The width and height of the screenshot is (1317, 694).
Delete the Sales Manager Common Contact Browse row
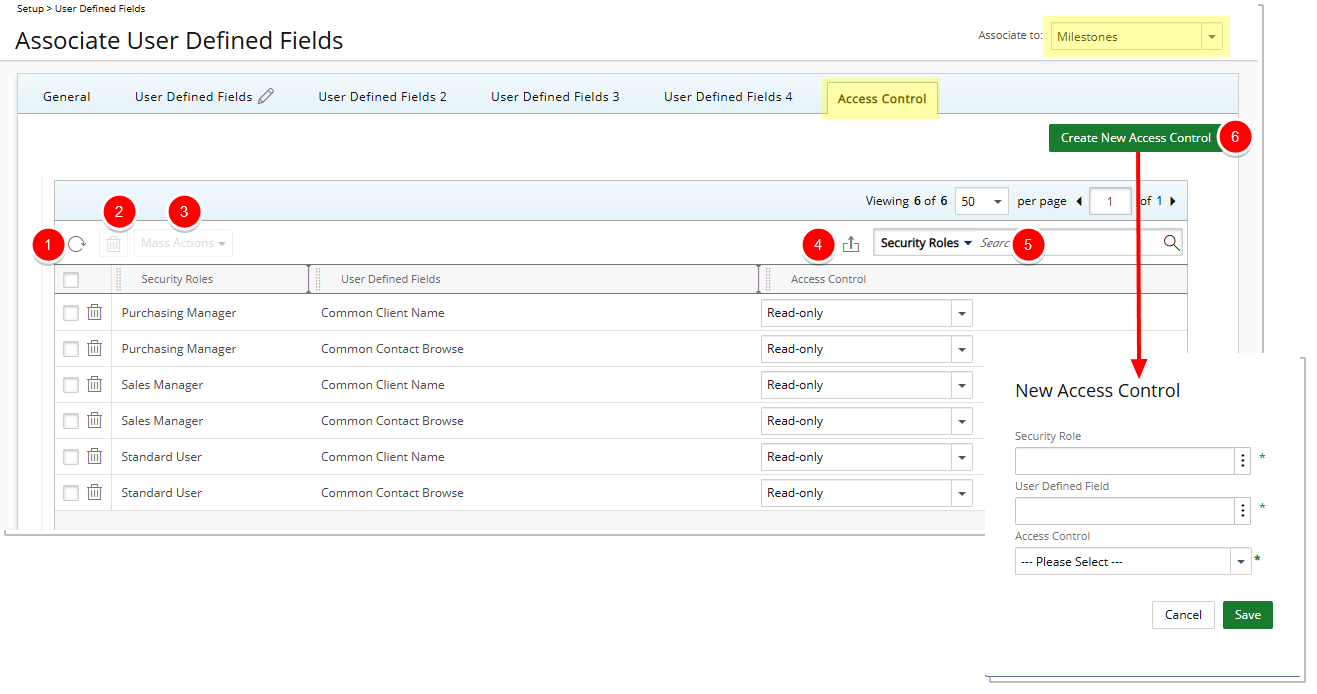[x=94, y=420]
